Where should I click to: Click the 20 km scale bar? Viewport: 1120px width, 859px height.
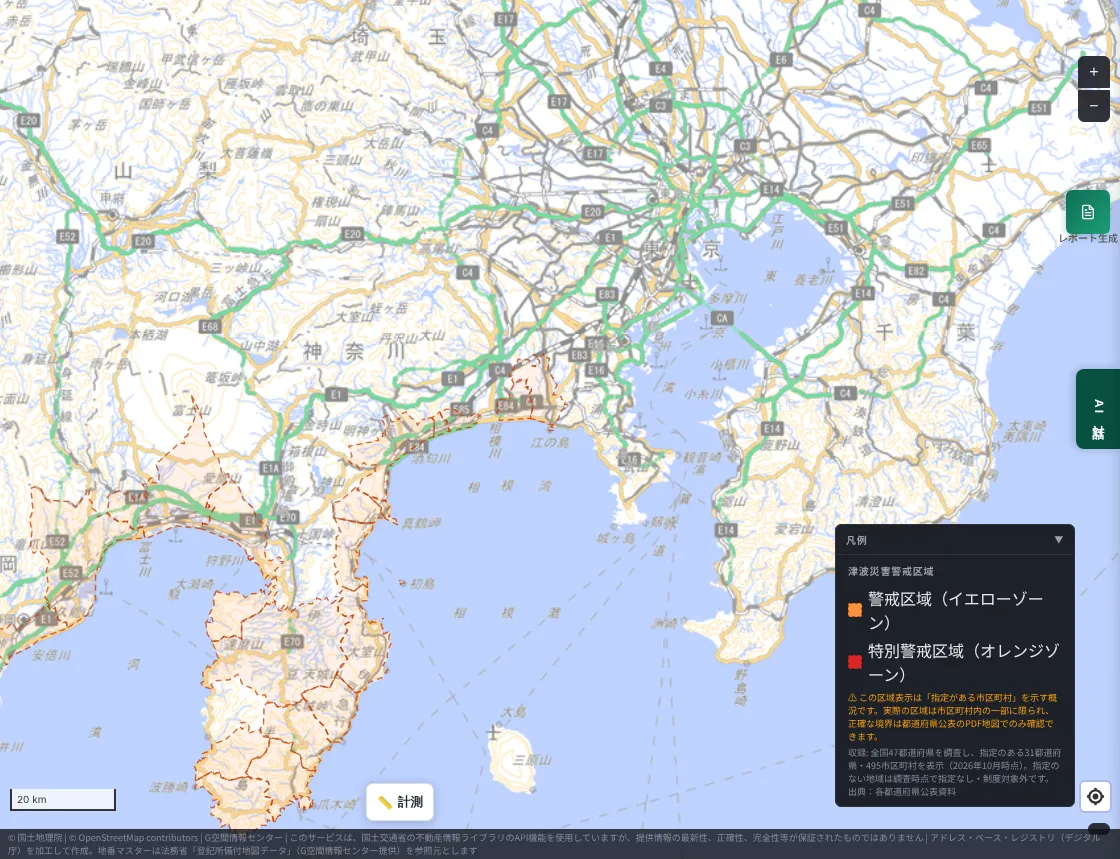(x=63, y=800)
